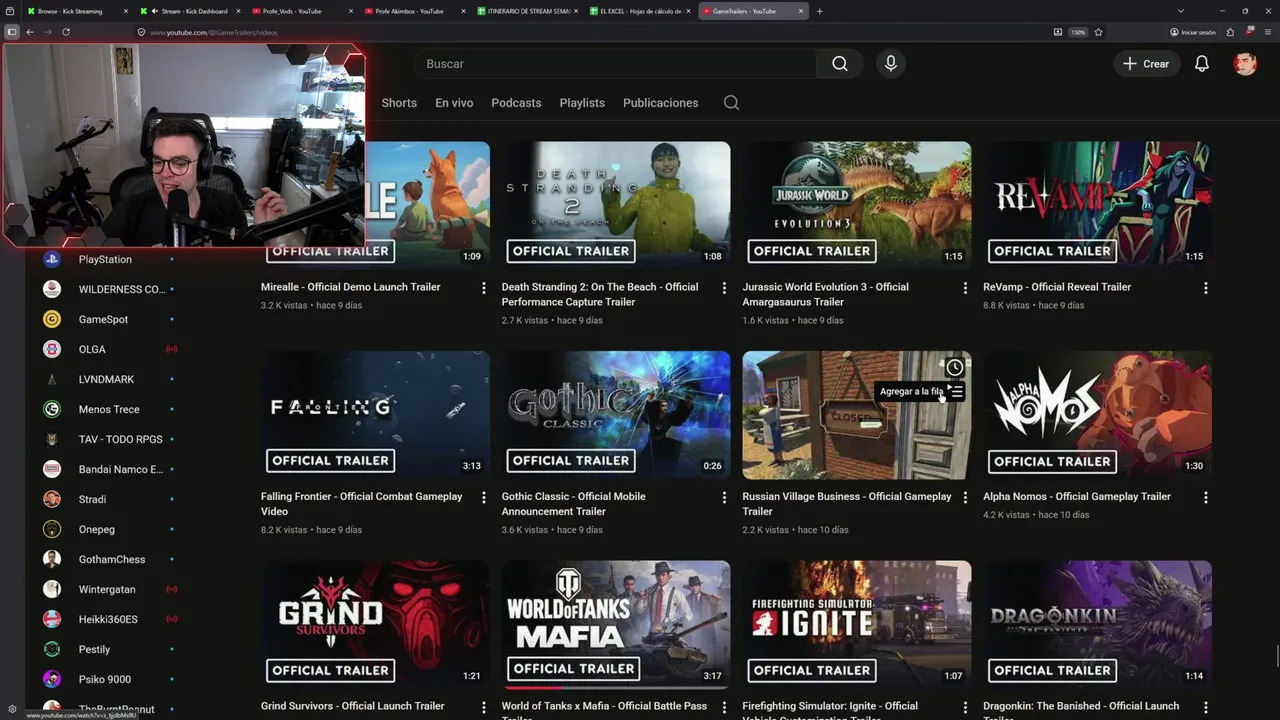Open a new browser tab with plus button
The height and width of the screenshot is (720, 1280).
tap(819, 11)
